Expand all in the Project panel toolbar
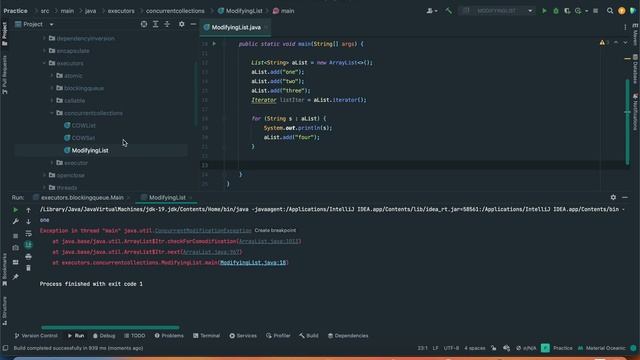Image resolution: width=640 pixels, height=360 pixels. tap(156, 24)
